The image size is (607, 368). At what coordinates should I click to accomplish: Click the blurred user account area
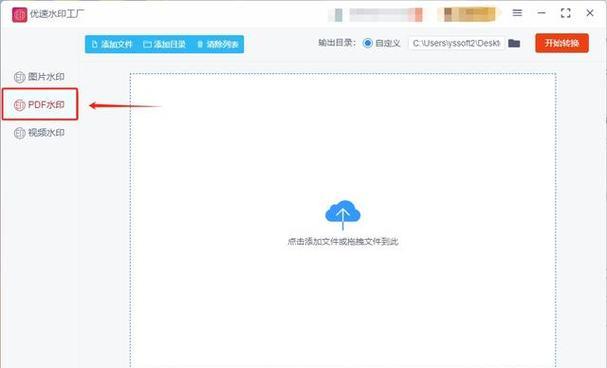tap(376, 15)
